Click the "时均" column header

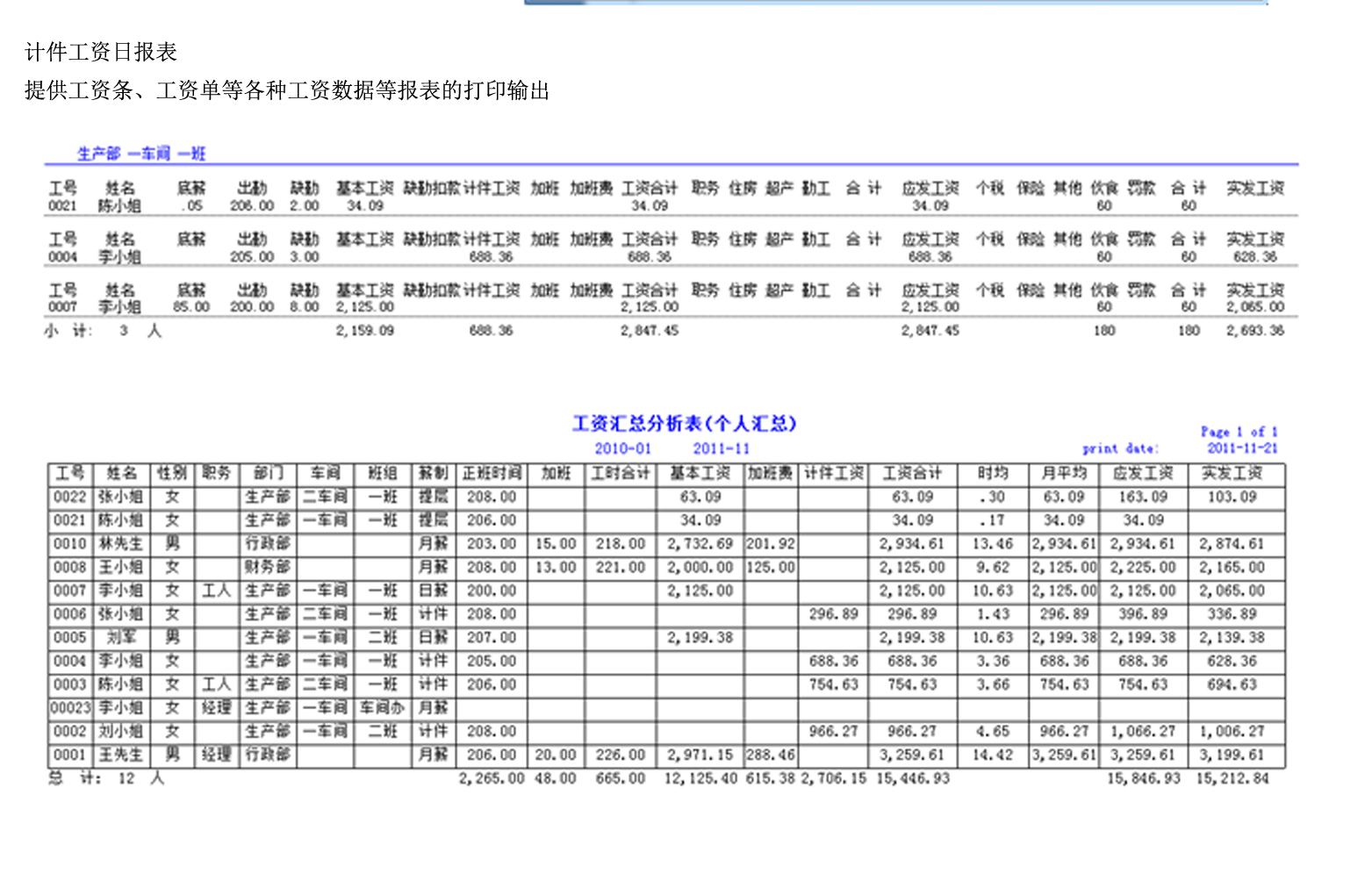(x=993, y=474)
